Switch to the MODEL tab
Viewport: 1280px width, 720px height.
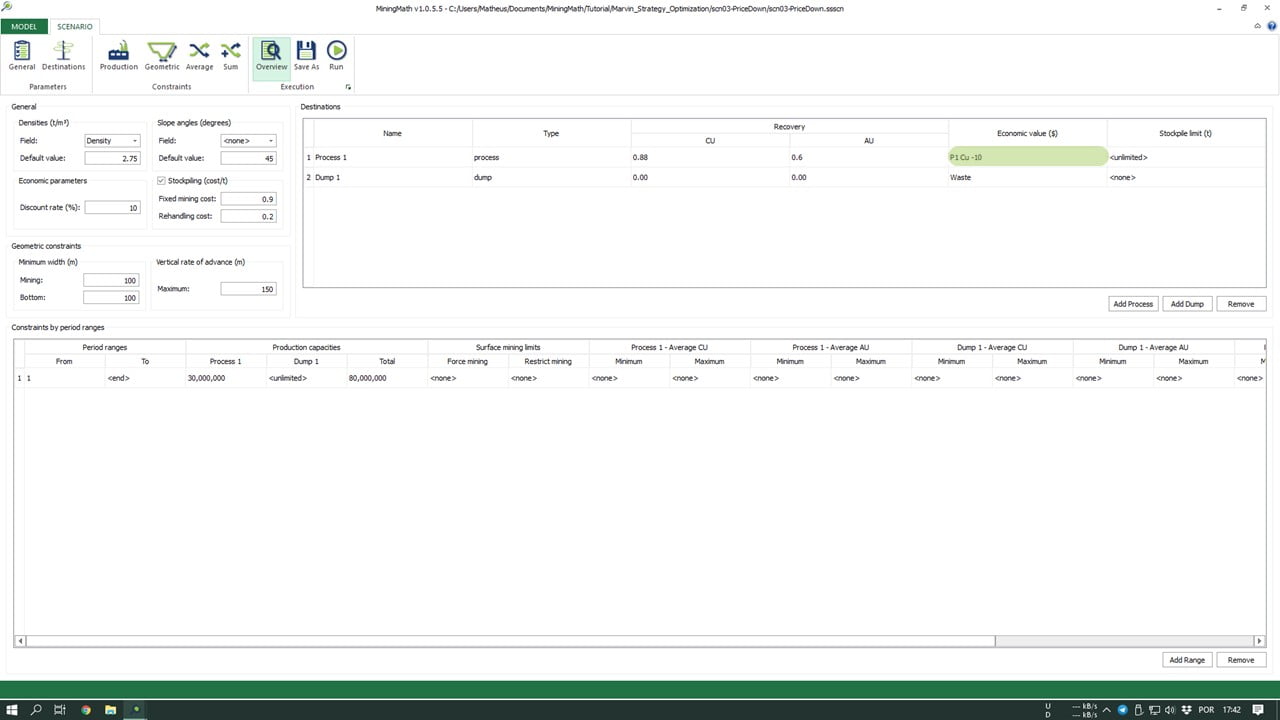coord(24,26)
